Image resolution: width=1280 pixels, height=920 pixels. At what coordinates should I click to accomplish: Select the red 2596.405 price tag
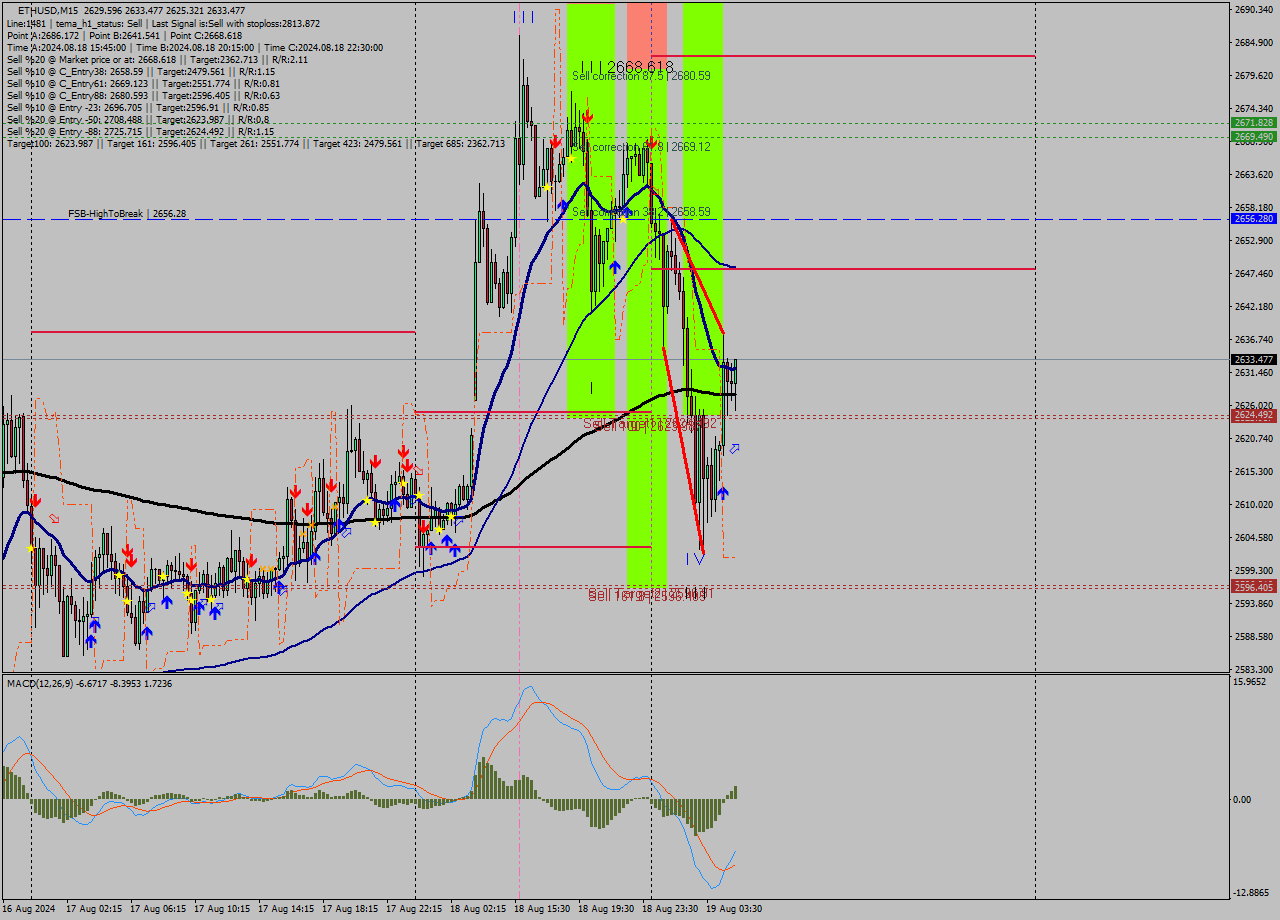tap(1253, 587)
